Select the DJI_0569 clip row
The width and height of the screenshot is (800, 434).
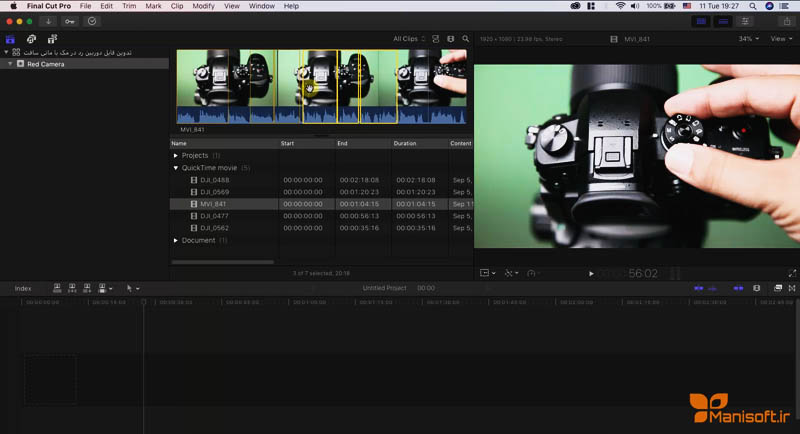tap(321, 192)
